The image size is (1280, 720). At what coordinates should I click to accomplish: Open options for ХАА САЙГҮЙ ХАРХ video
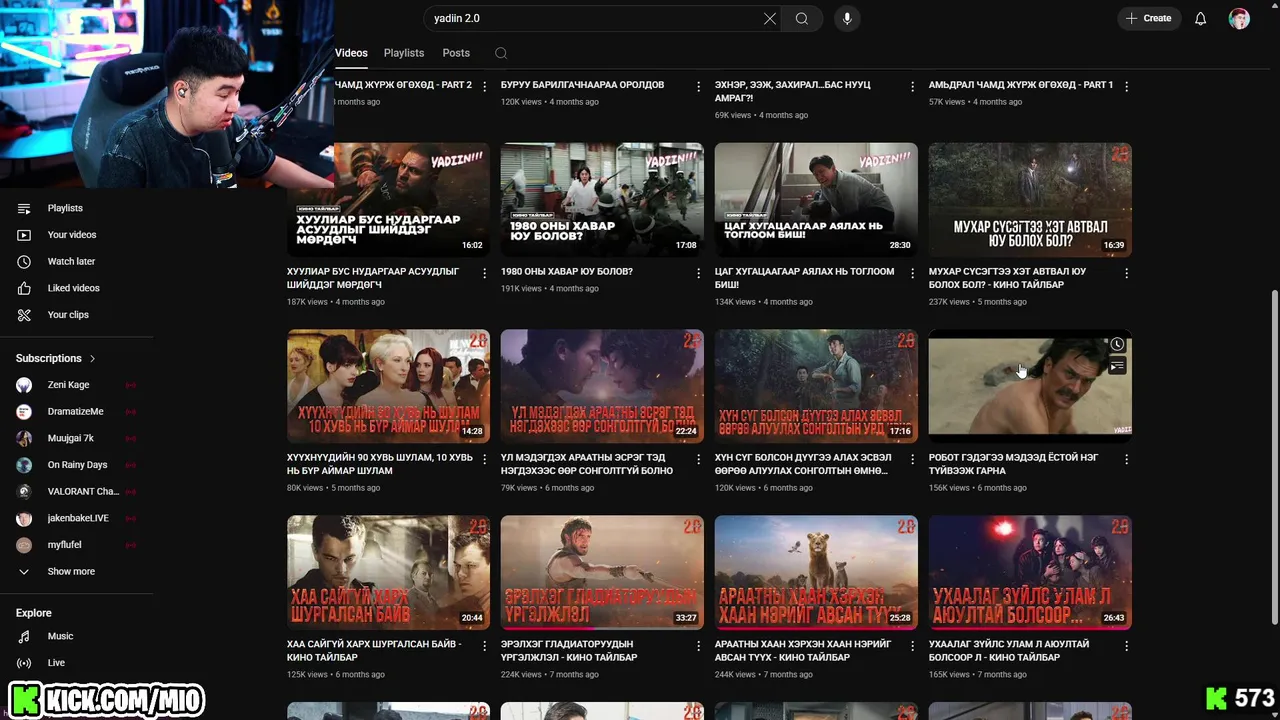(485, 646)
